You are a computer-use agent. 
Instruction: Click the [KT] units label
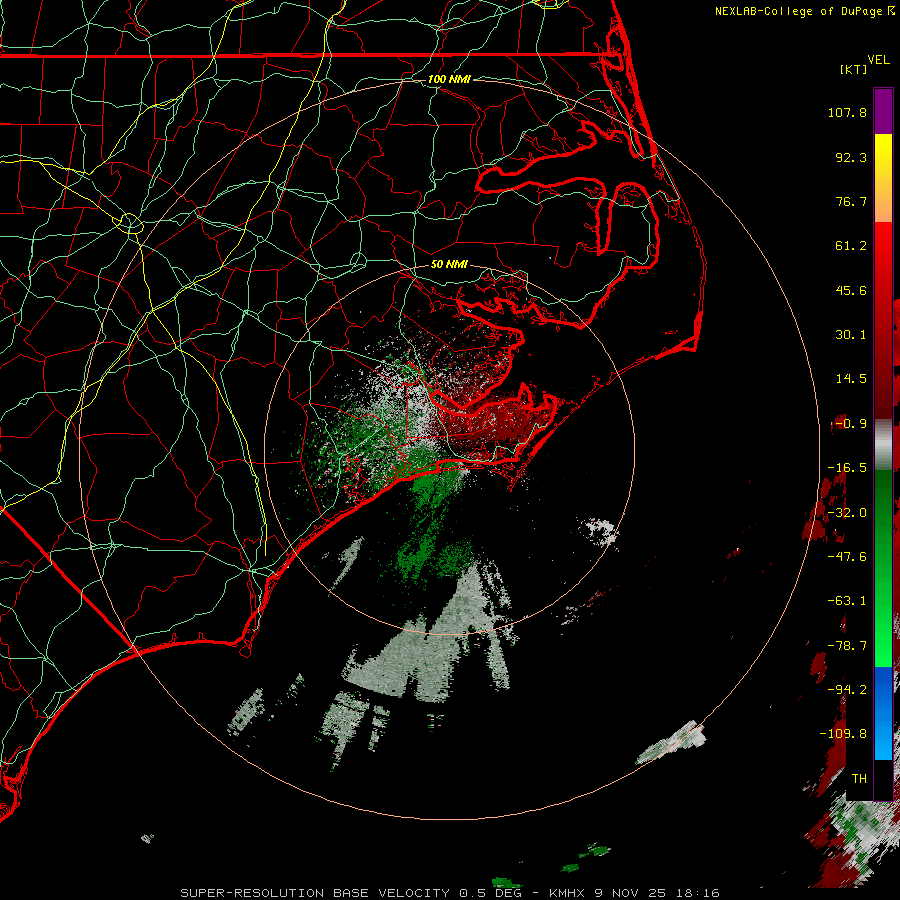(x=854, y=69)
